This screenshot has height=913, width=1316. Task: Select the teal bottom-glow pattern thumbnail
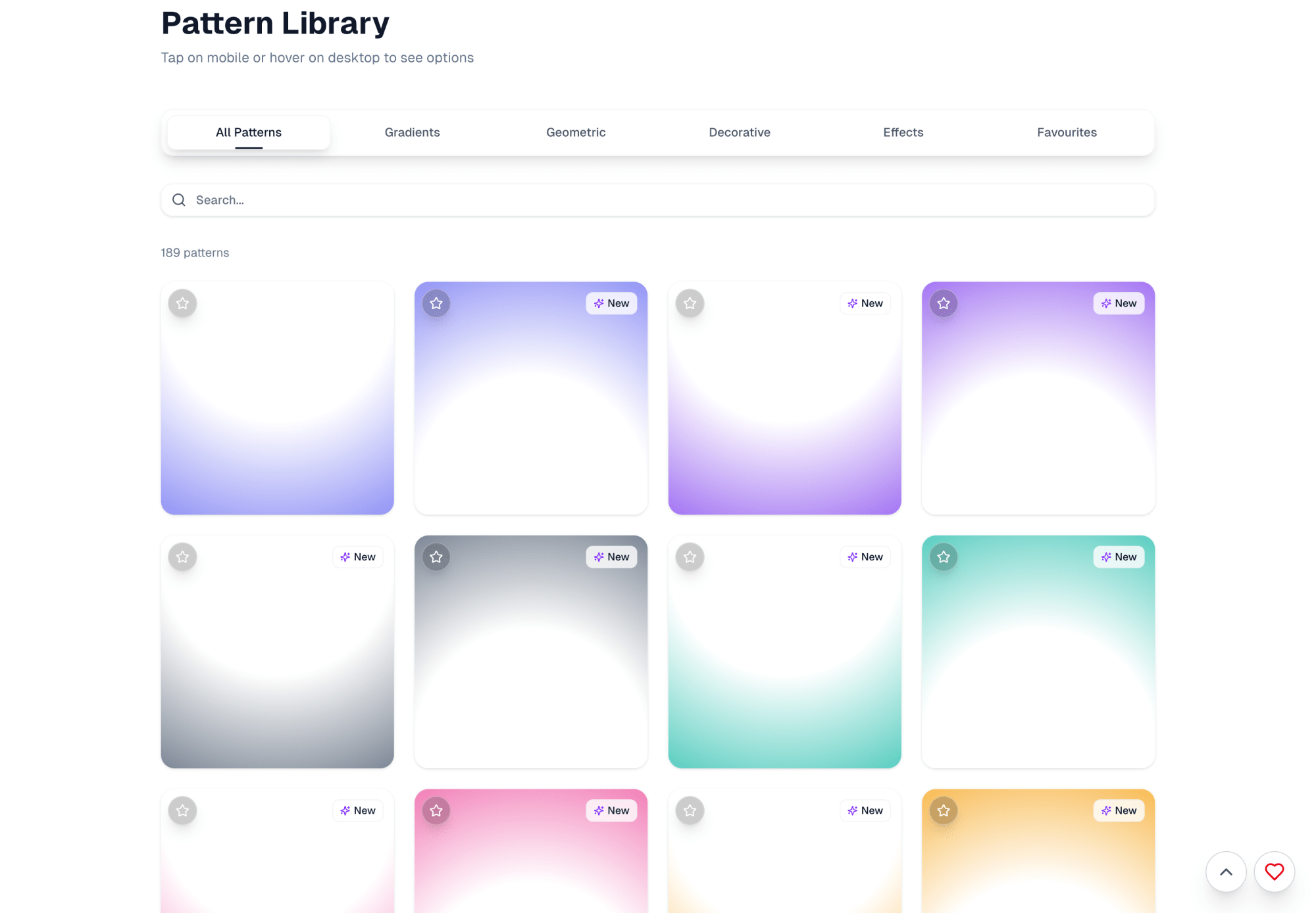pyautogui.click(x=785, y=652)
